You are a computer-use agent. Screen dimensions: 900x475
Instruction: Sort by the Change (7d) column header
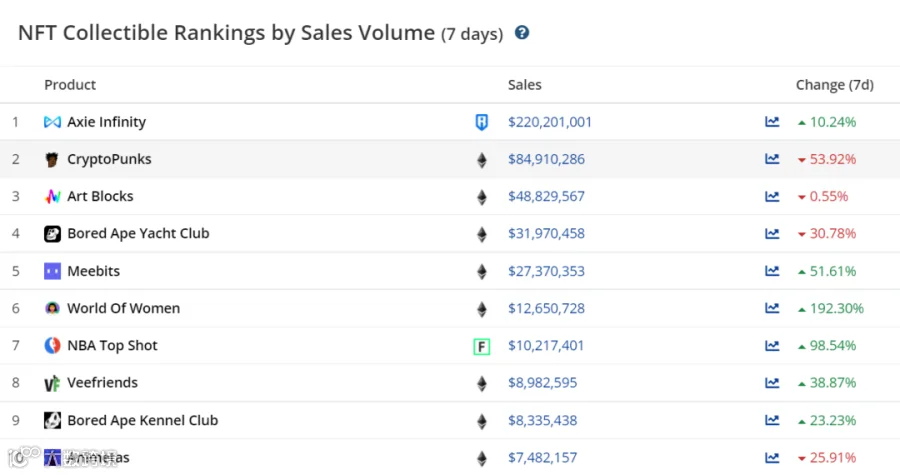click(x=834, y=85)
